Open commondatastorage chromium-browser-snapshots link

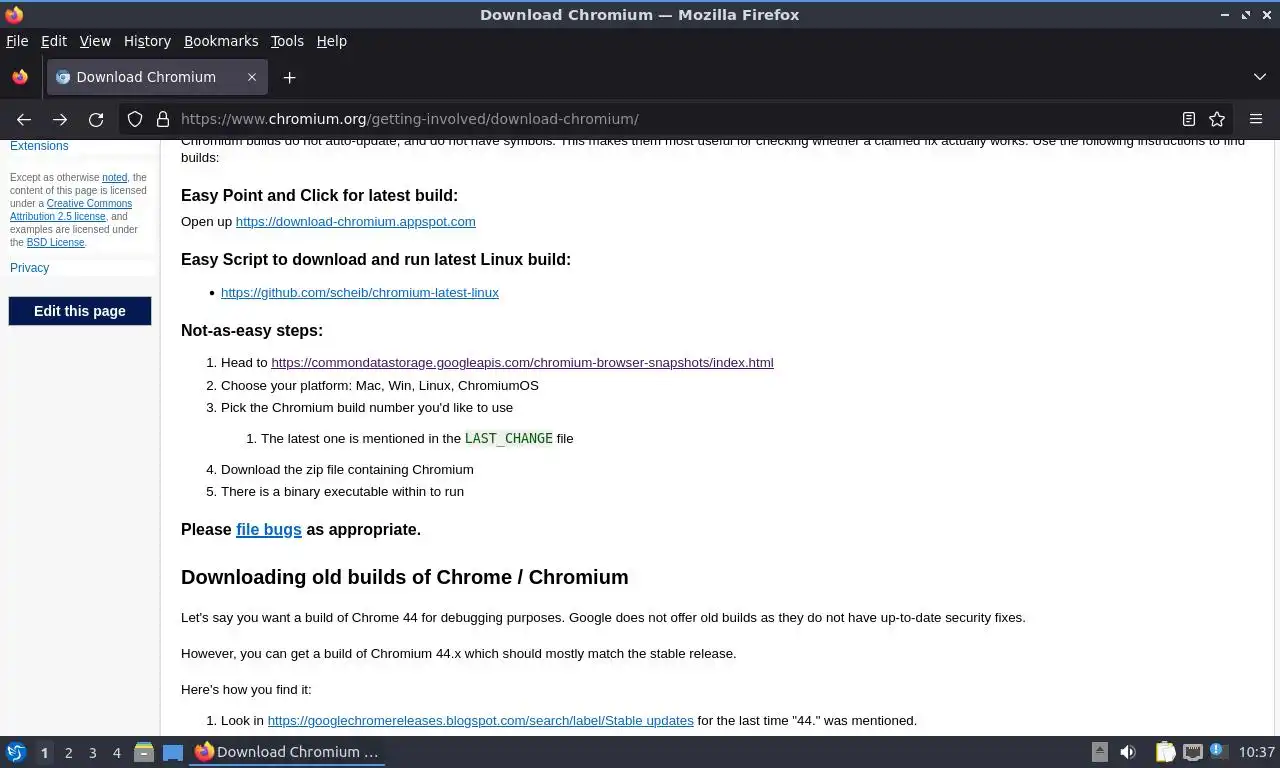click(522, 362)
